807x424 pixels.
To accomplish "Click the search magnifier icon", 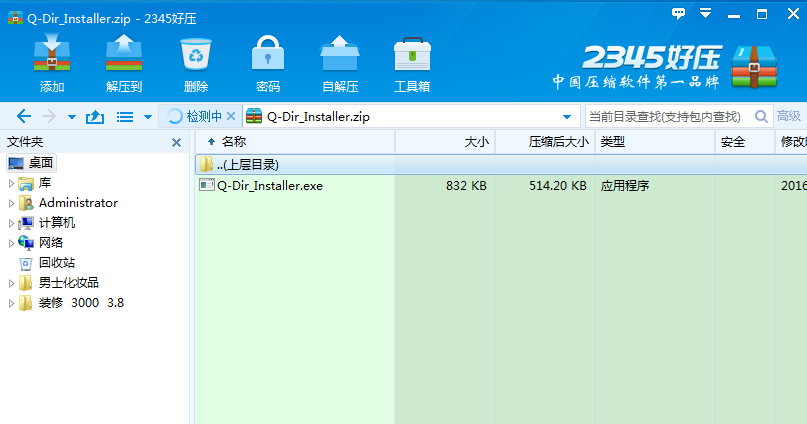I will click(761, 116).
